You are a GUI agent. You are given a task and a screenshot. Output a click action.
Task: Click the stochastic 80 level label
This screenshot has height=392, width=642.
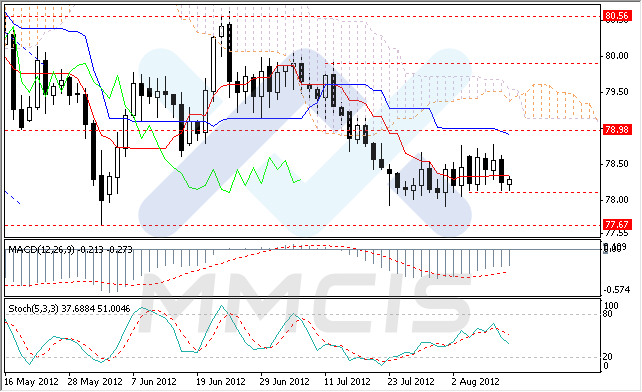coord(608,314)
